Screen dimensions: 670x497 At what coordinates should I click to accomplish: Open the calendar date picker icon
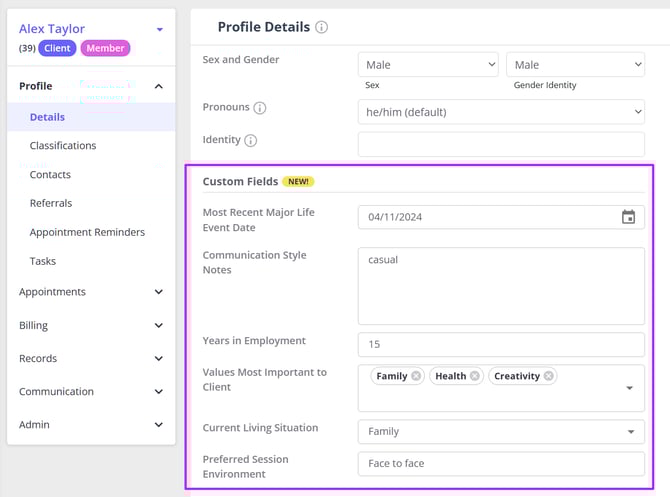pos(628,217)
